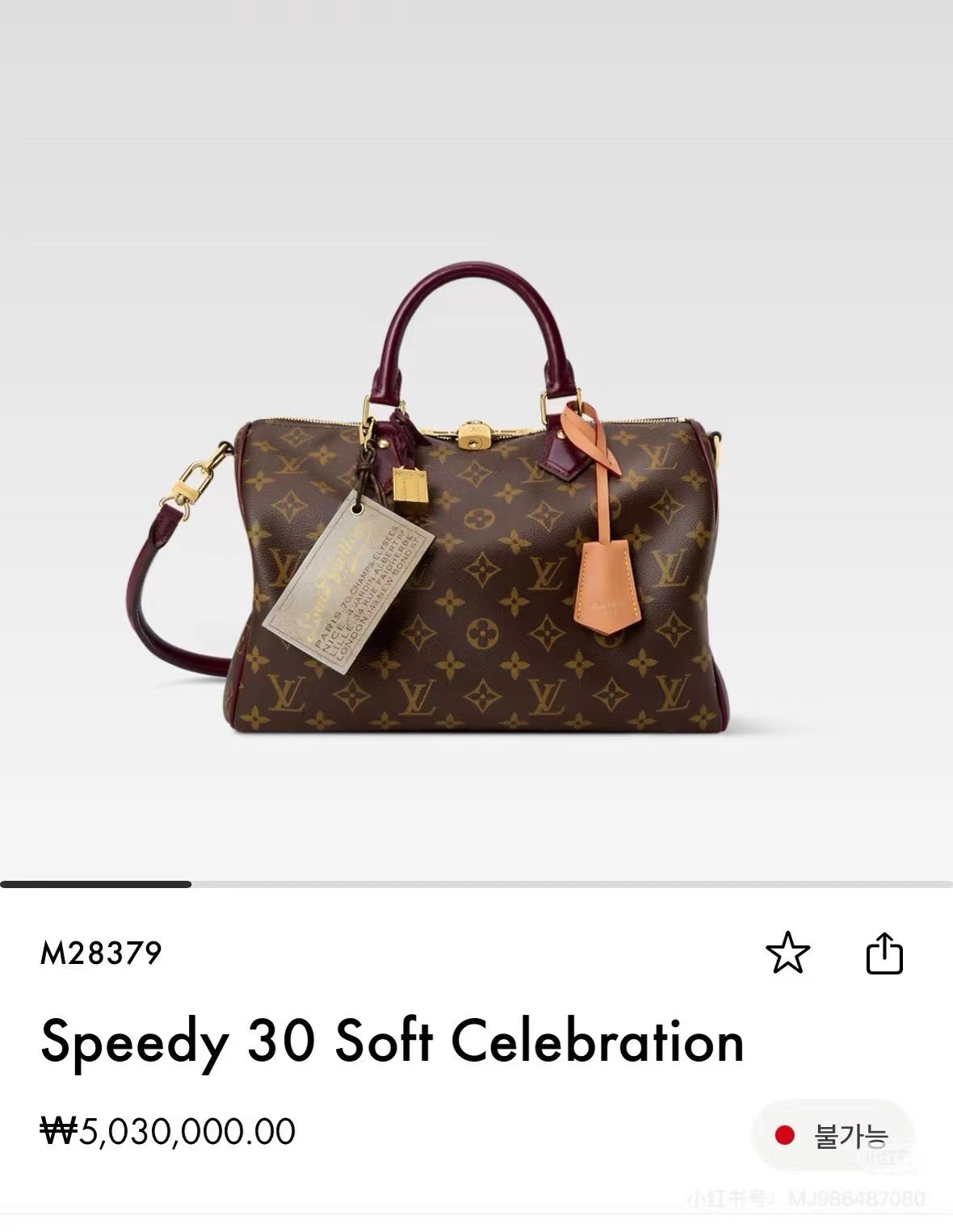Jump ahead on the light gray progress track

[572, 884]
